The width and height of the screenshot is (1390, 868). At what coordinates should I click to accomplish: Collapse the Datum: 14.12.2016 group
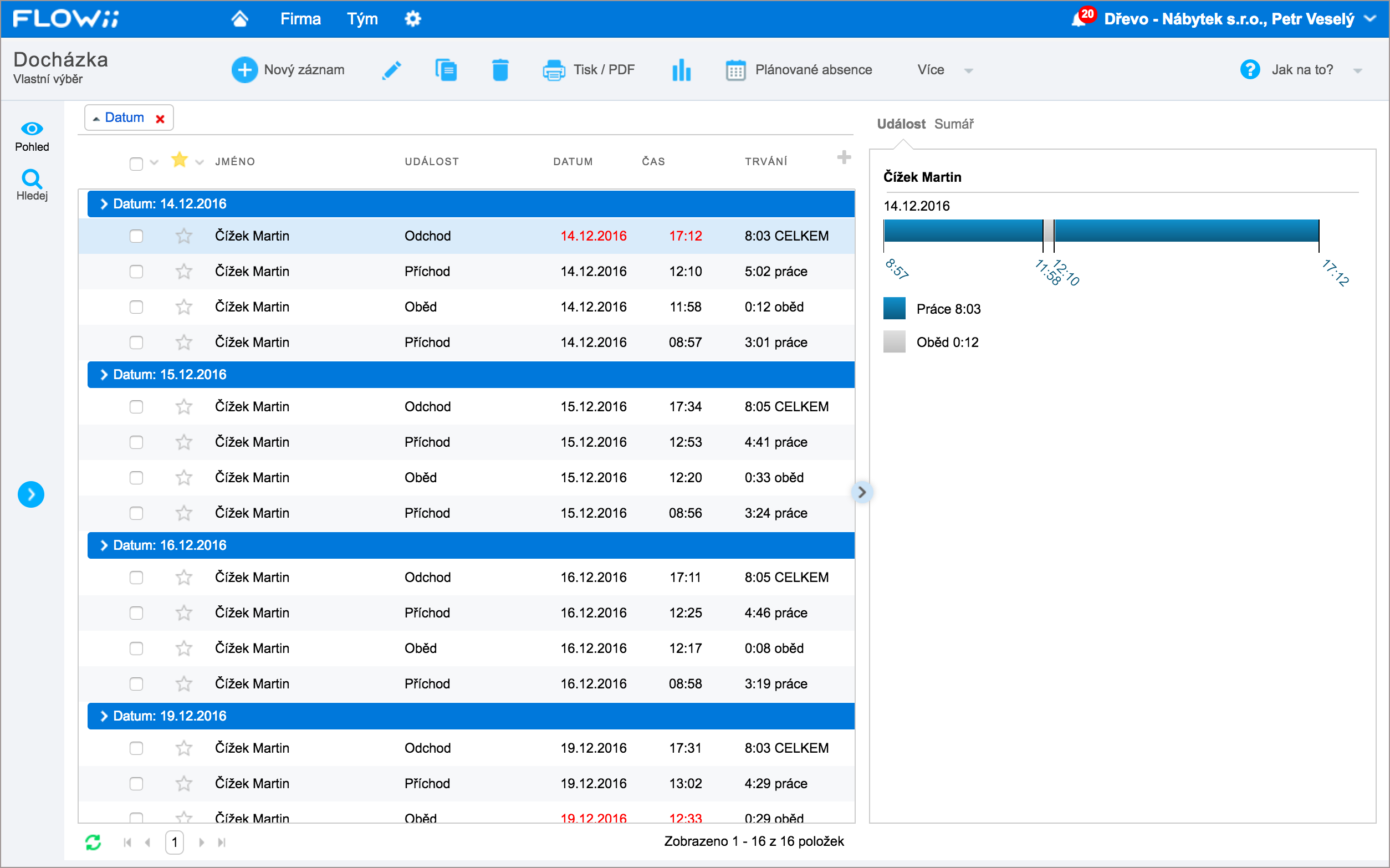(103, 204)
